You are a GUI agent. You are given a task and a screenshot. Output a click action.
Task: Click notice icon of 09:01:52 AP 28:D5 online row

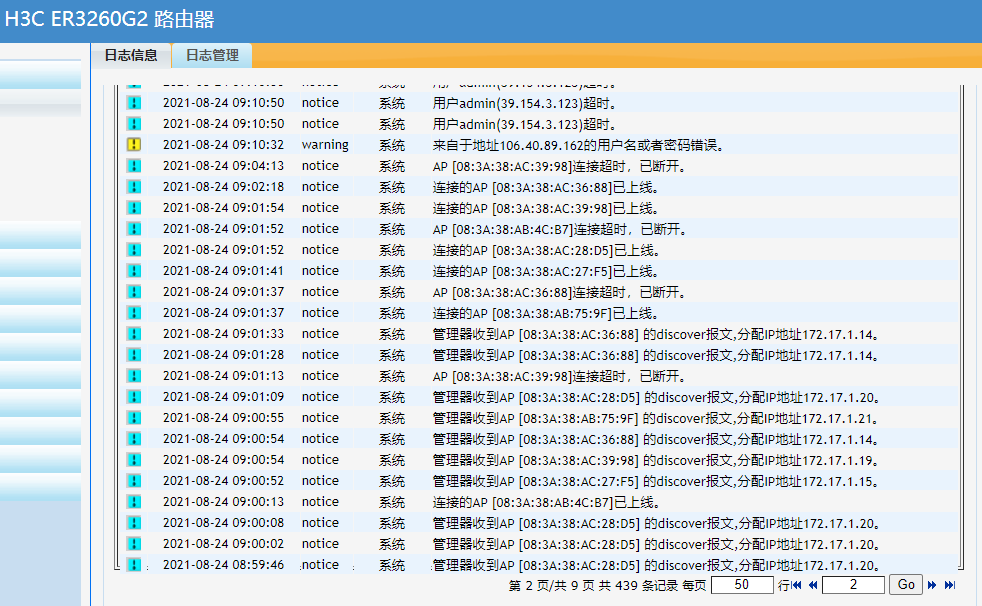pyautogui.click(x=134, y=250)
